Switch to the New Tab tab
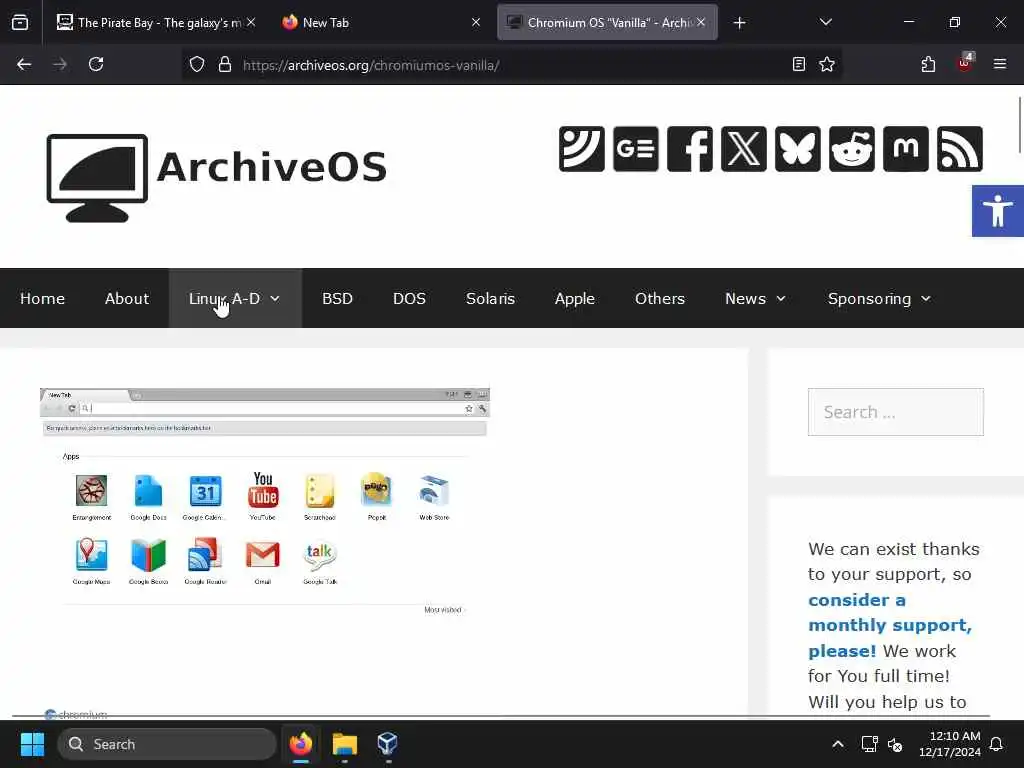1024x768 pixels. click(381, 22)
